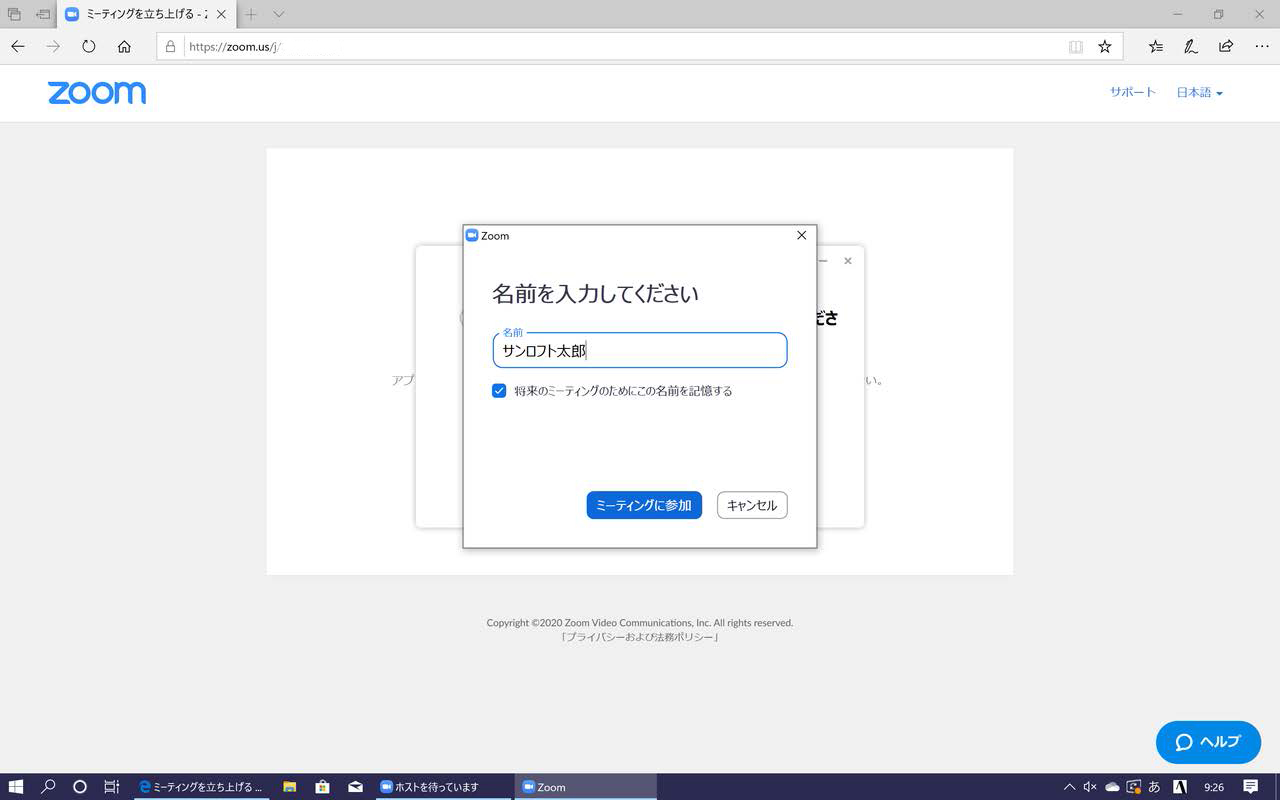The height and width of the screenshot is (800, 1280).
Task: Switch to ホストを待っています taskbar window
Action: [x=444, y=787]
